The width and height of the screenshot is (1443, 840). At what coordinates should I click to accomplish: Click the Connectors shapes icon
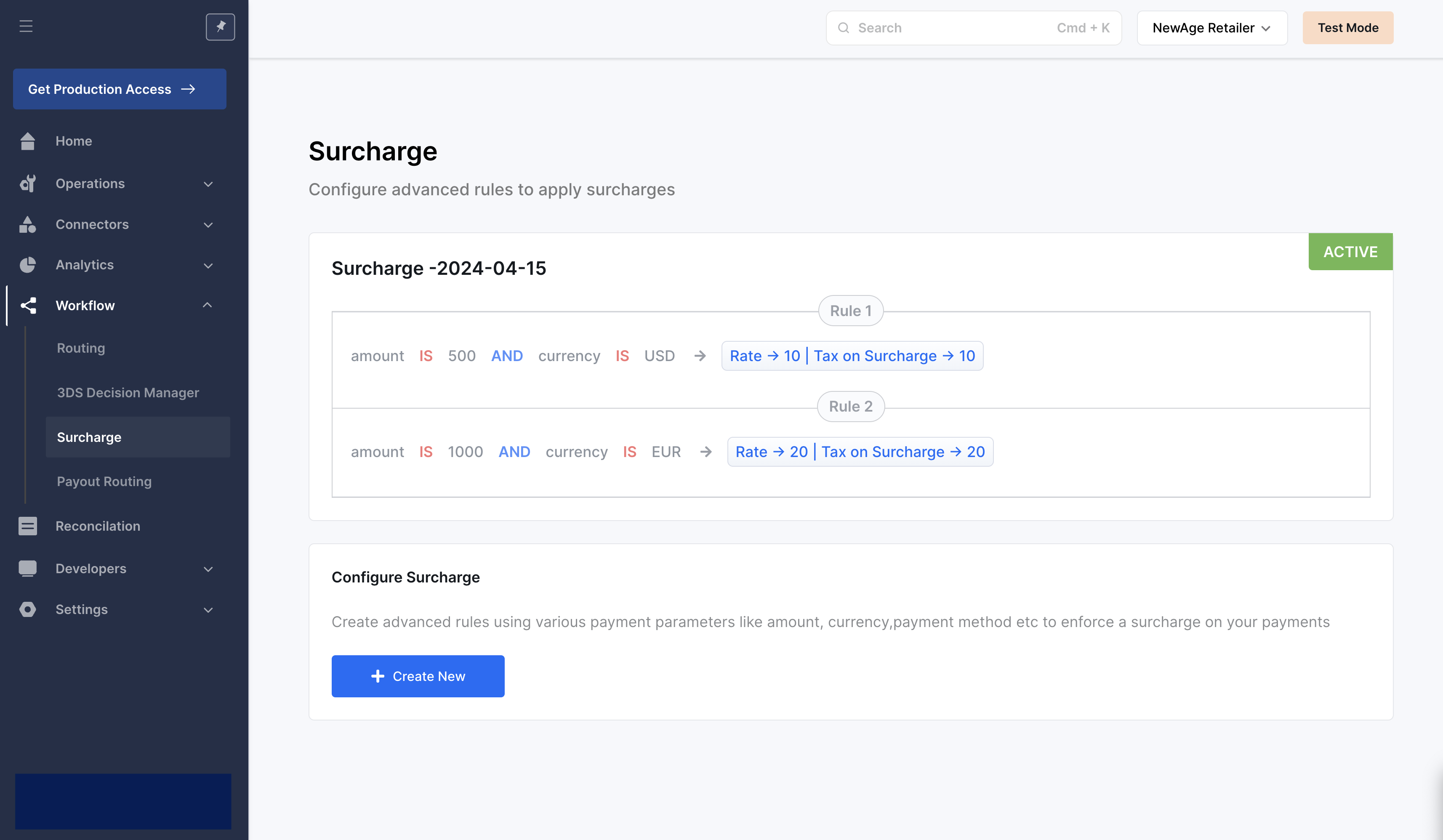27,224
